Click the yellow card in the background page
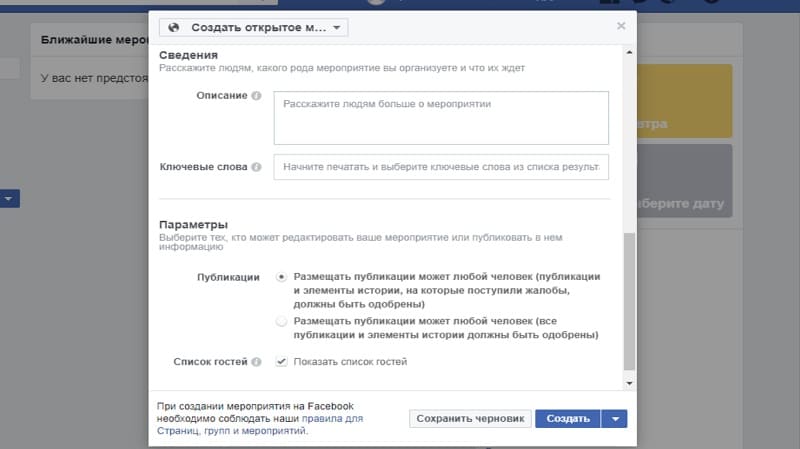Screen dimensions: 800x449 (685, 101)
